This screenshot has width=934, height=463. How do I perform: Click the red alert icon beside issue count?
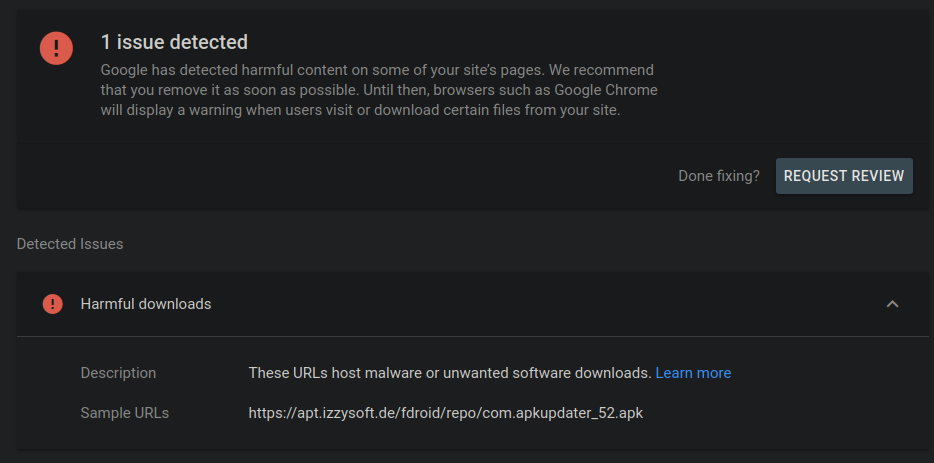tap(56, 48)
